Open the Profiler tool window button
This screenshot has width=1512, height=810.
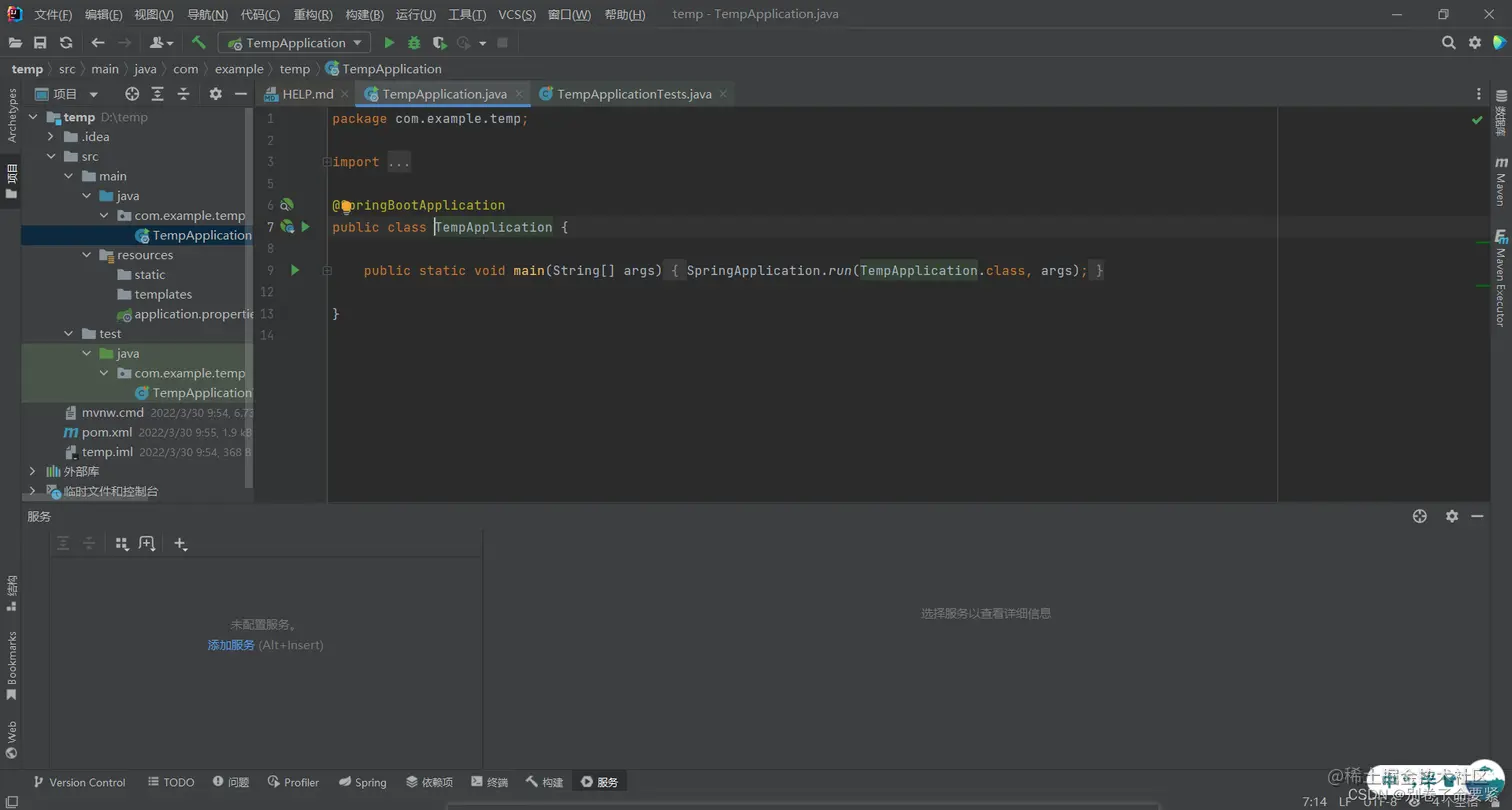pyautogui.click(x=292, y=782)
